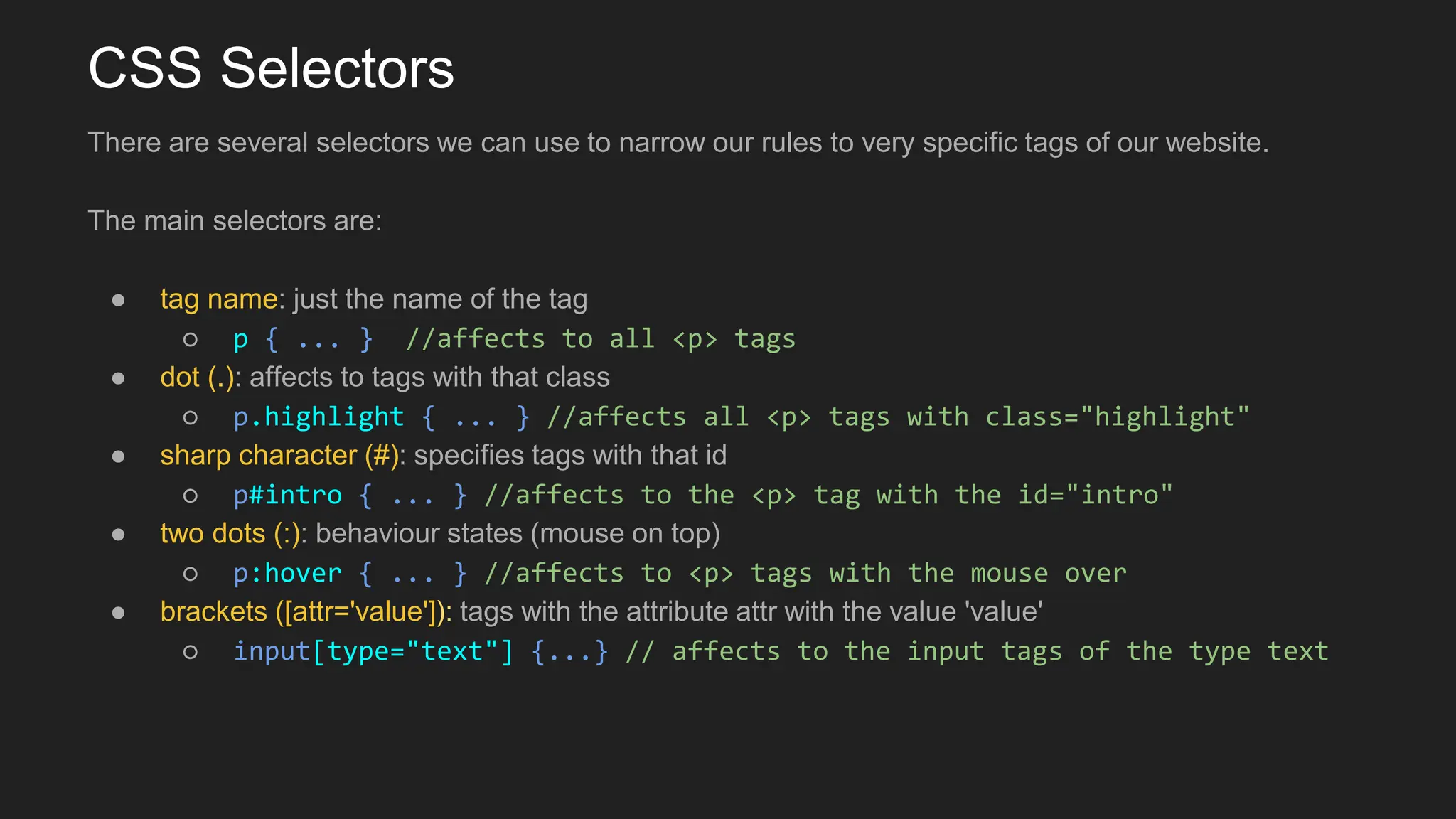Select the intro sentence about several selectors
The width and height of the screenshot is (1456, 819).
678,143
